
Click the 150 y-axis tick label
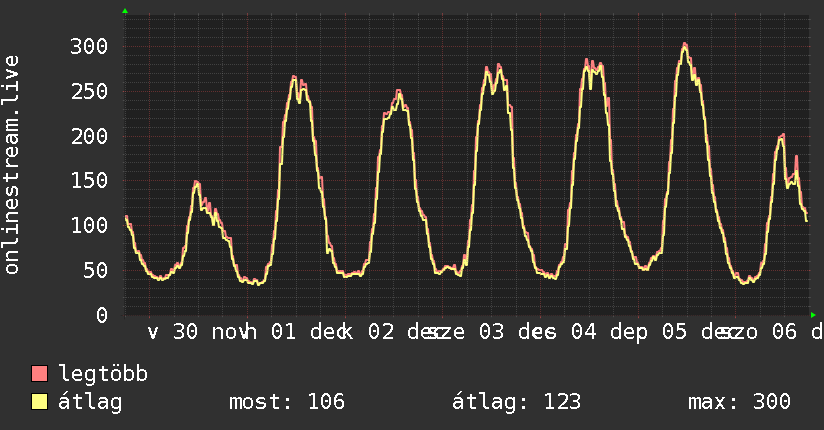88,181
